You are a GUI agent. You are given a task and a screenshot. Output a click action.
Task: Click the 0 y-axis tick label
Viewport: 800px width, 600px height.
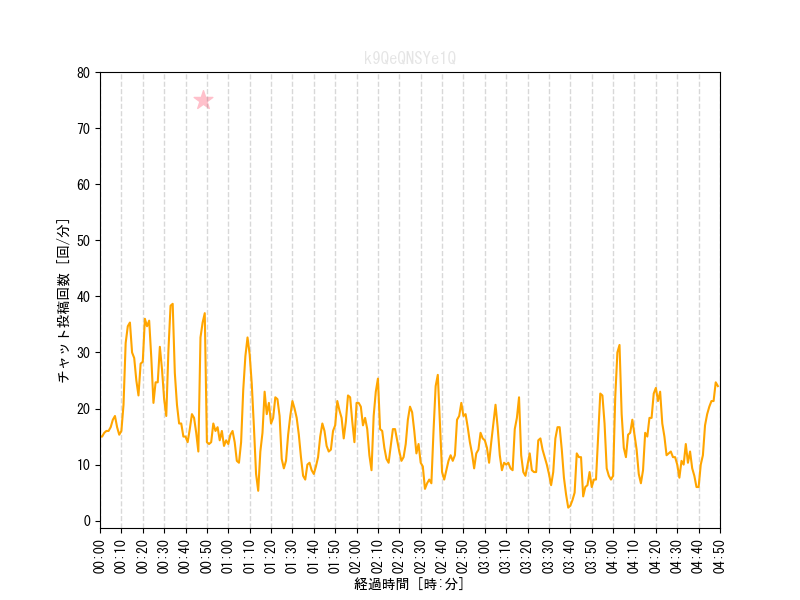click(x=87, y=521)
